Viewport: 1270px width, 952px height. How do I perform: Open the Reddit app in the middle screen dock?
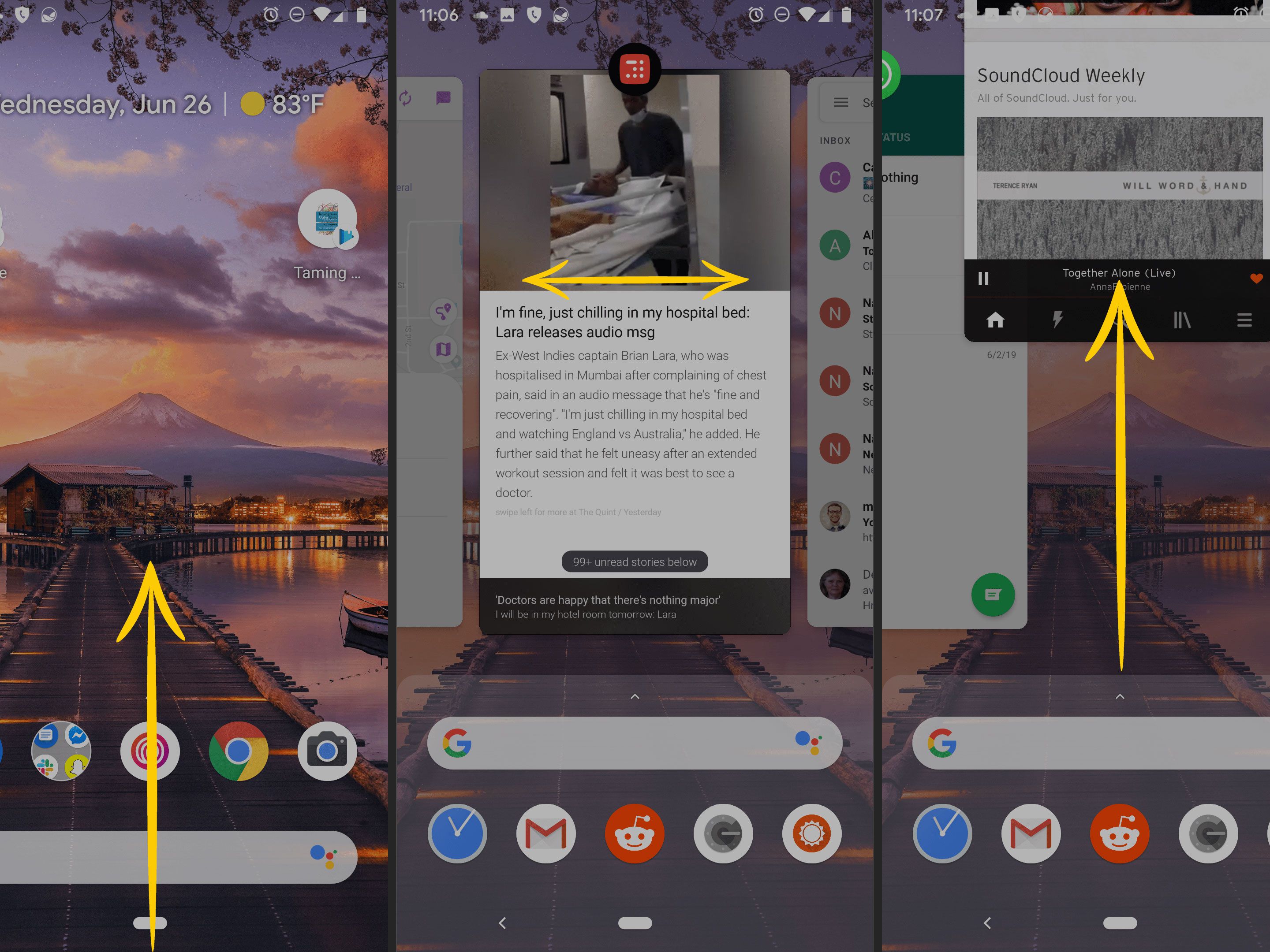pos(635,834)
